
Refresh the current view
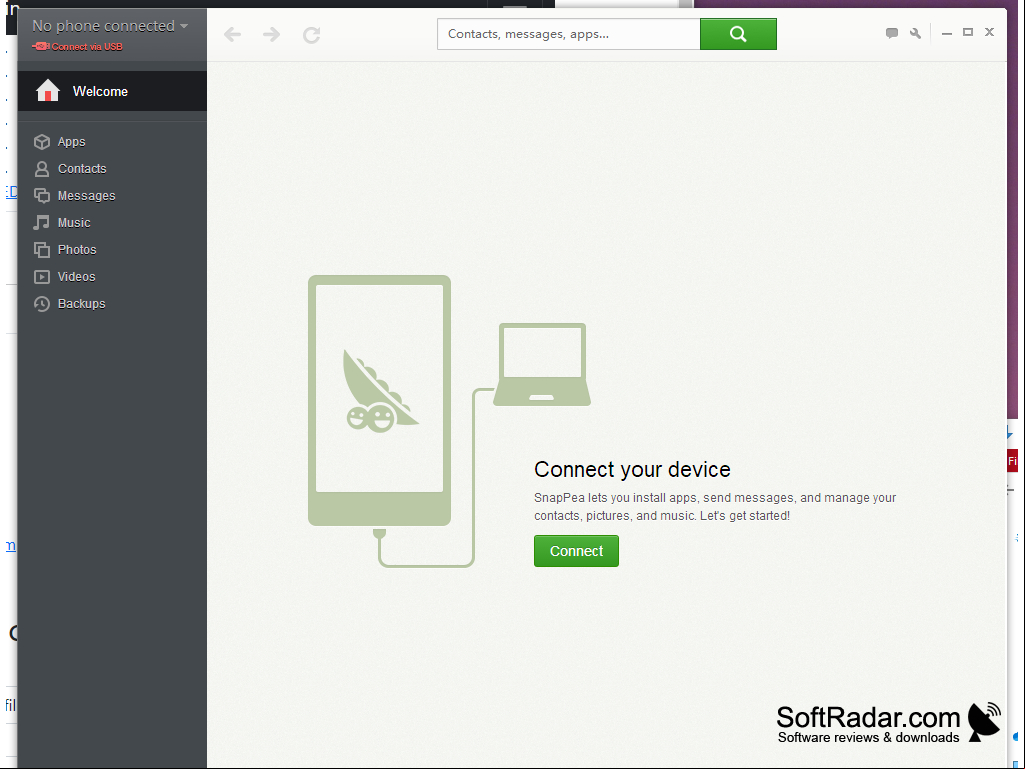point(312,35)
